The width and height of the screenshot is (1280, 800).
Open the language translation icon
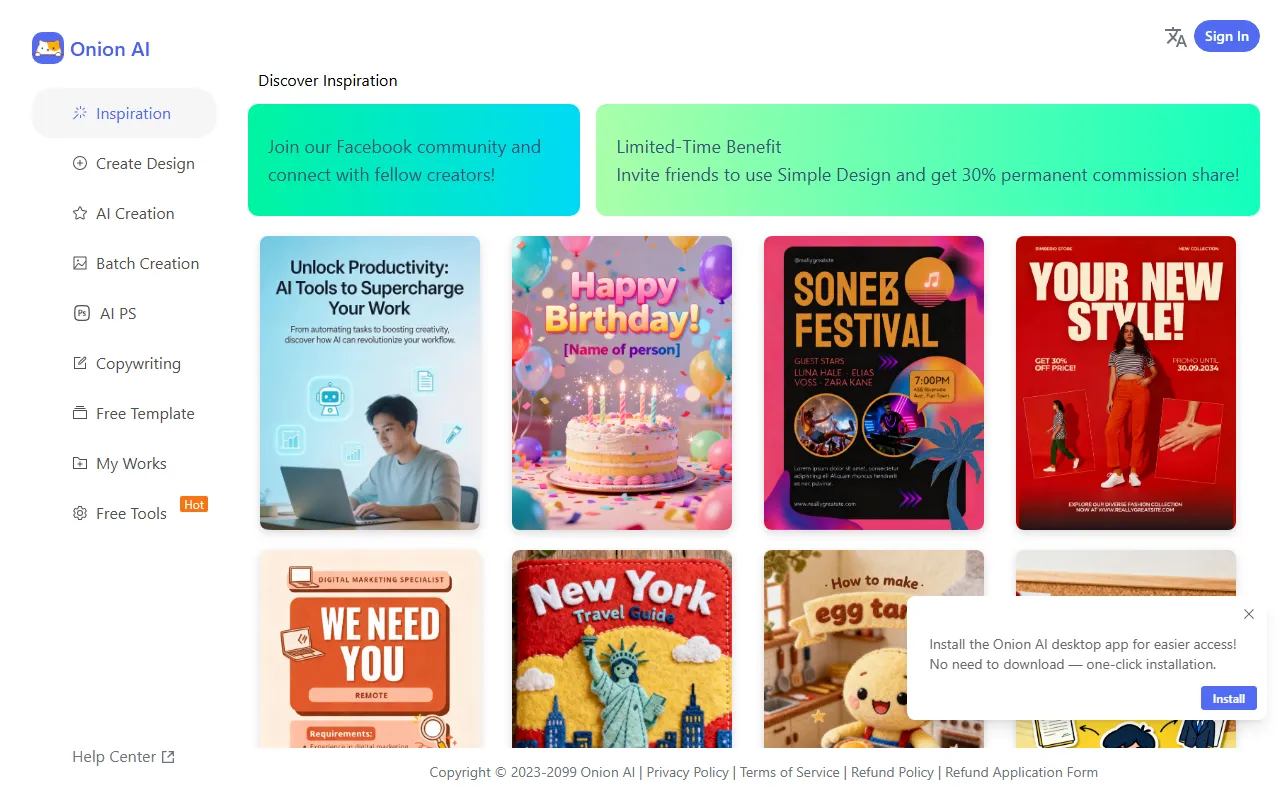[1176, 37]
